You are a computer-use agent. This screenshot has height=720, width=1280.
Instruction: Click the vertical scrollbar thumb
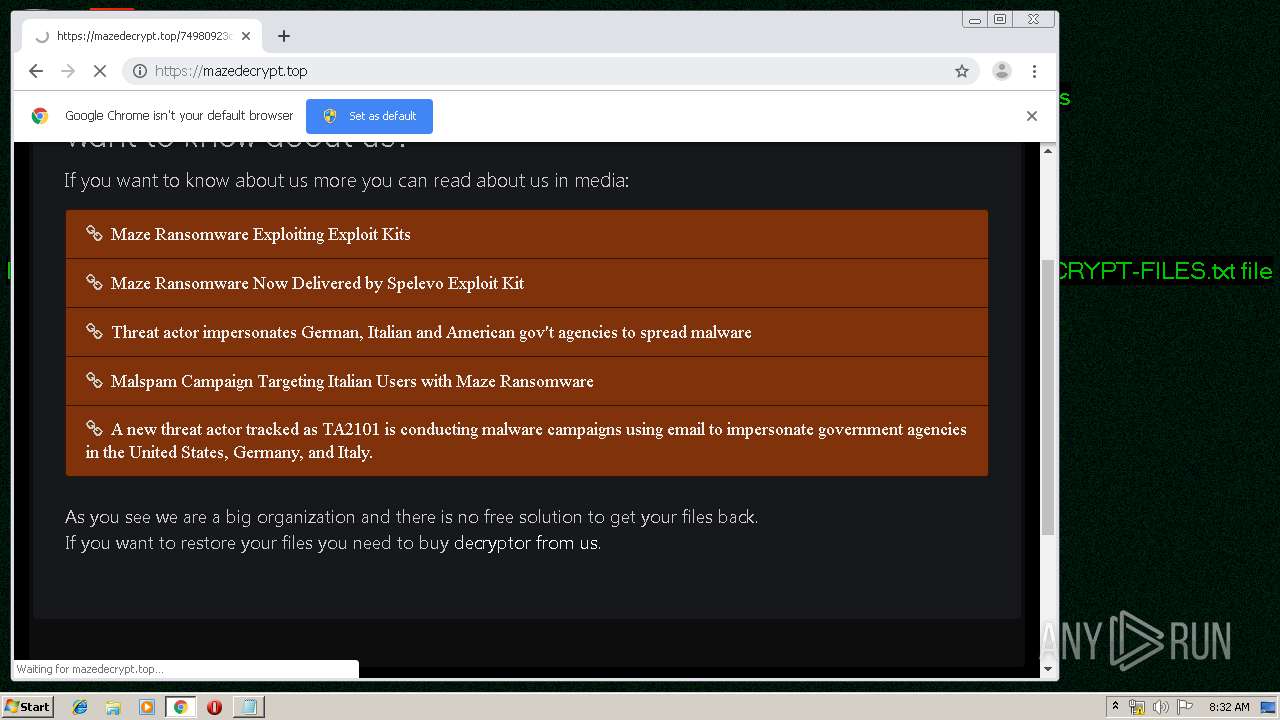click(x=1048, y=397)
